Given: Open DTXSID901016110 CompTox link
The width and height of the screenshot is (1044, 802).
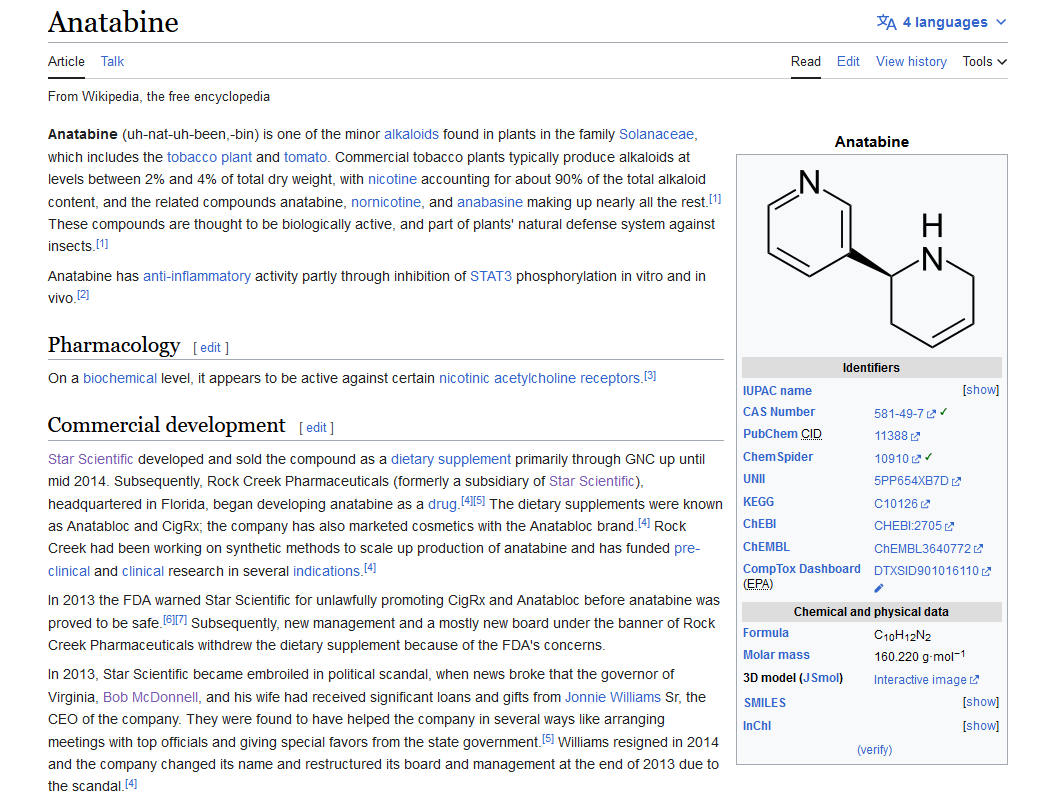Looking at the screenshot, I should tap(932, 570).
